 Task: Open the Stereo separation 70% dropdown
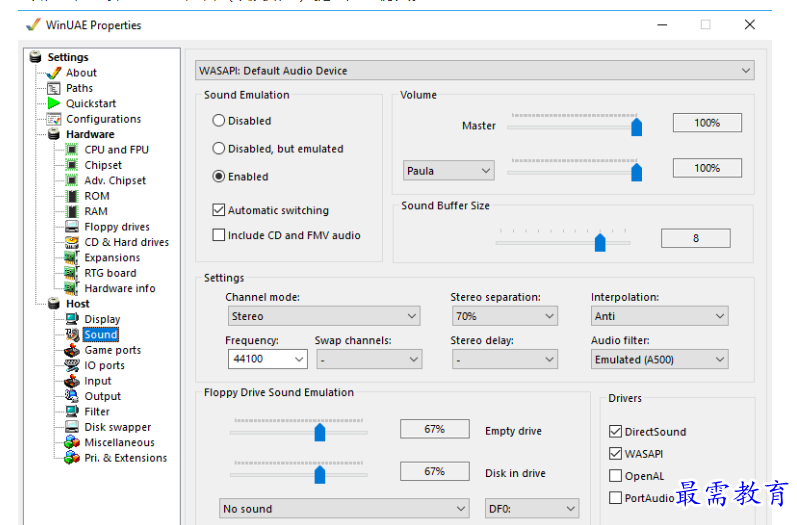click(x=505, y=316)
